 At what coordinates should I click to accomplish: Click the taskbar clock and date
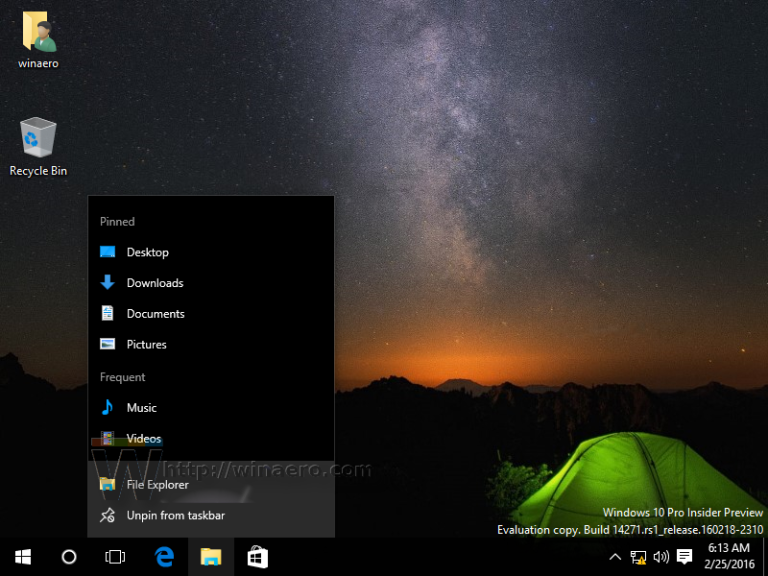click(727, 557)
